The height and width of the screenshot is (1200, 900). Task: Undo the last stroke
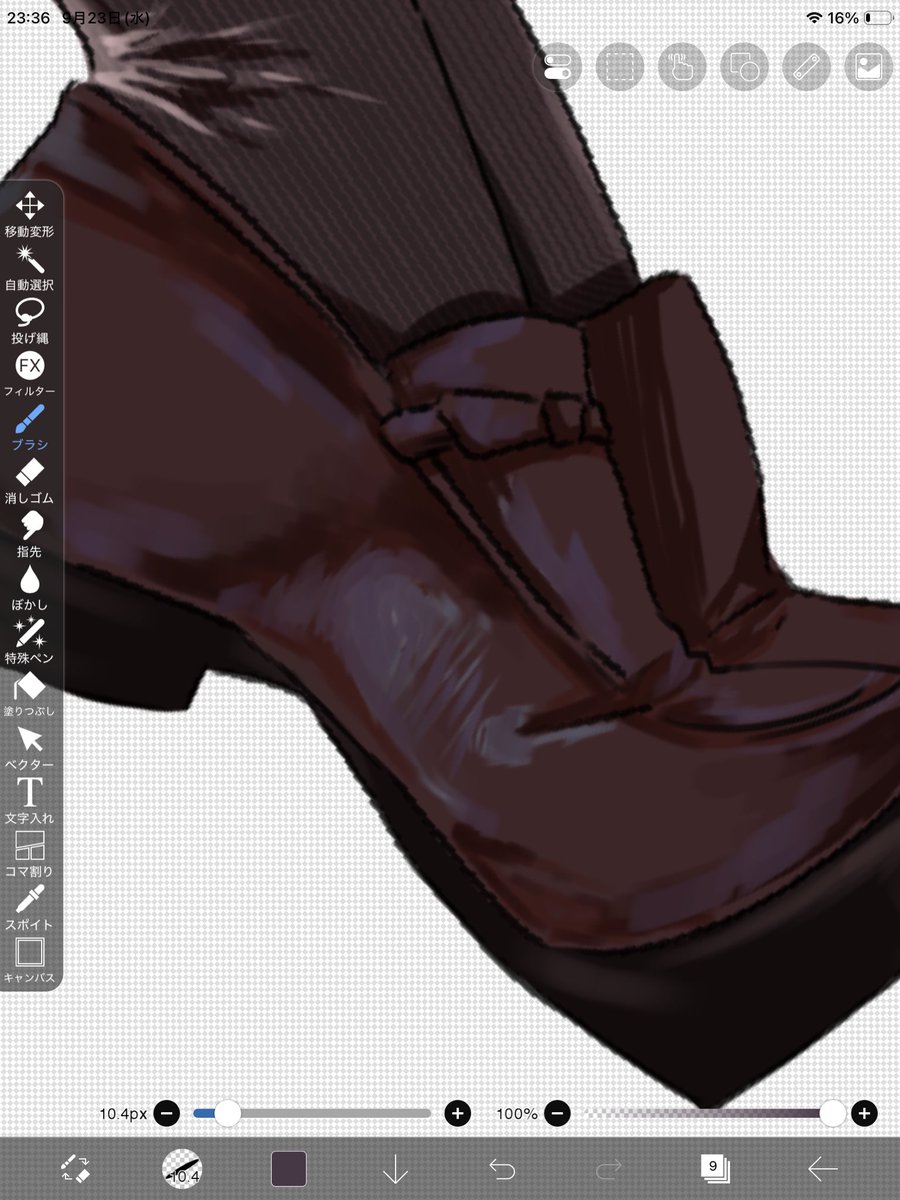pos(502,1168)
